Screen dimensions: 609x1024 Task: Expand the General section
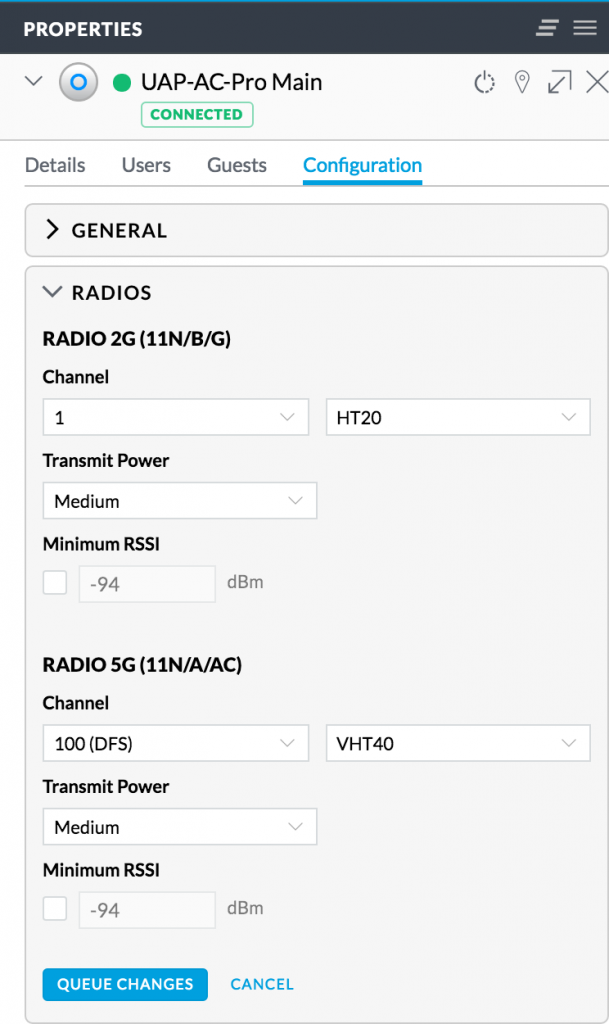coord(118,231)
